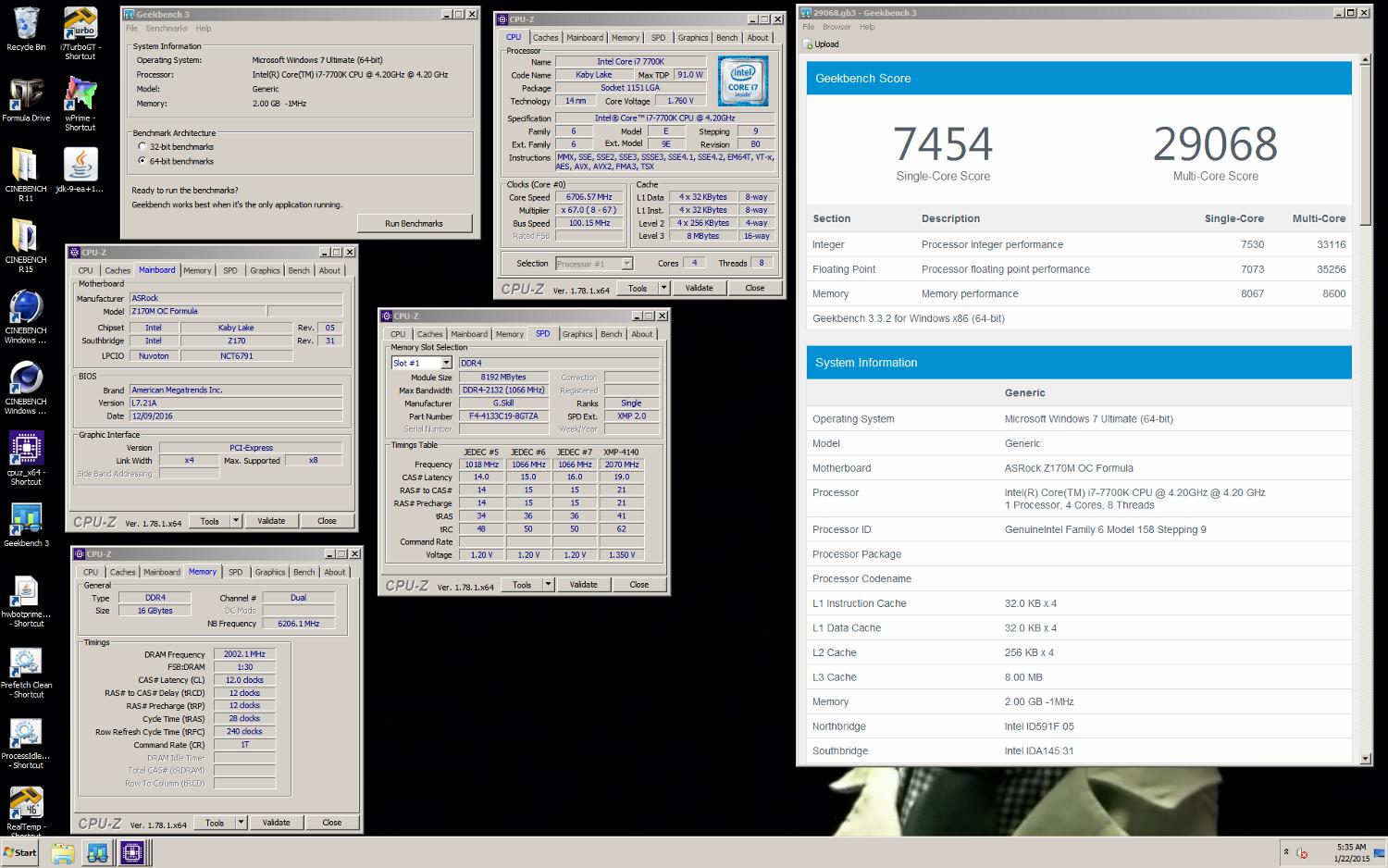Click Validate in Mainboard window
This screenshot has width=1388, height=868.
[x=271, y=521]
